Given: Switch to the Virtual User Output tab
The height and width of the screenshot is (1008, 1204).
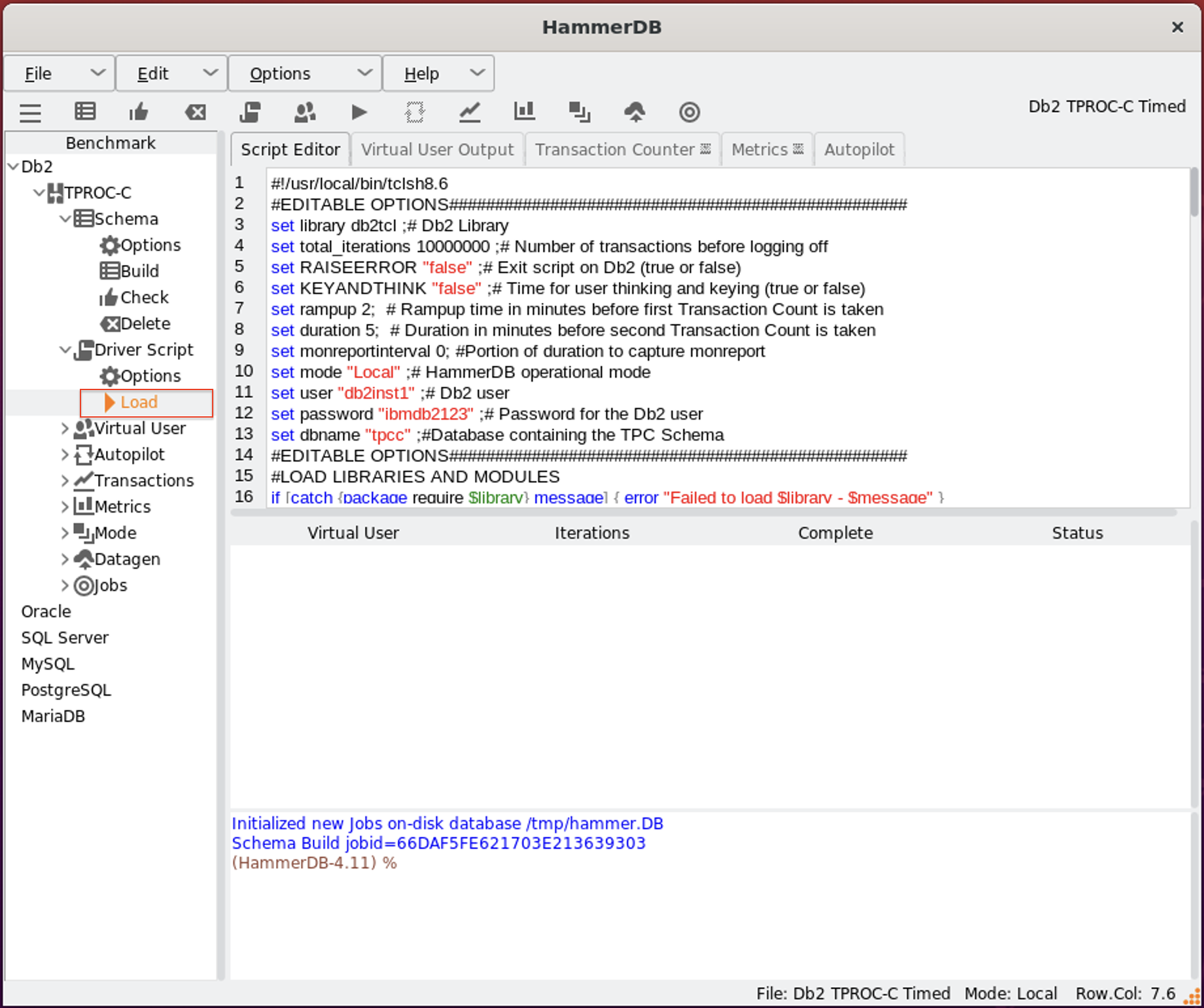Looking at the screenshot, I should click(x=437, y=149).
